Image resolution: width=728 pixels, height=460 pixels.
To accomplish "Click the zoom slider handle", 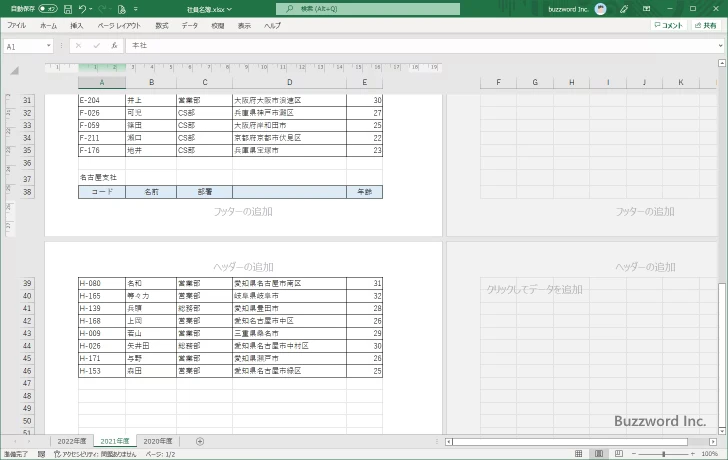I will 663,454.
